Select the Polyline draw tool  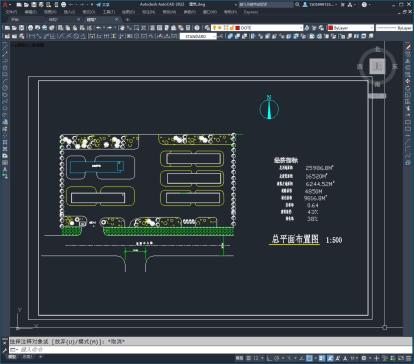5,61
